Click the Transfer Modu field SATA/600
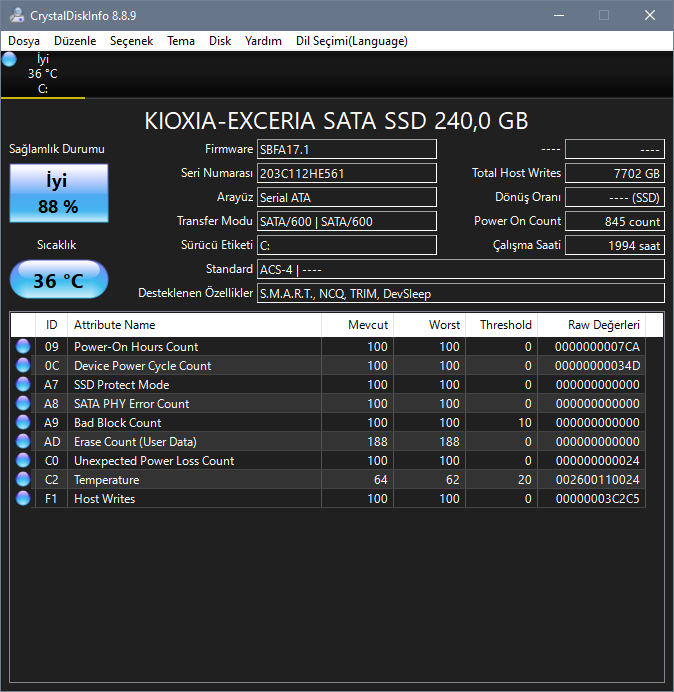This screenshot has width=674, height=692. pyautogui.click(x=347, y=221)
